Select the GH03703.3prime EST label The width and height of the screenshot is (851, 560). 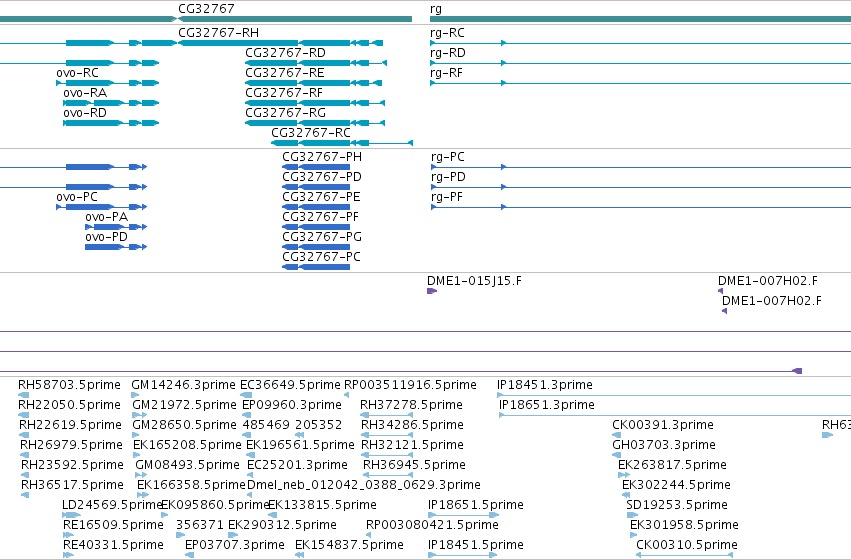tap(664, 446)
